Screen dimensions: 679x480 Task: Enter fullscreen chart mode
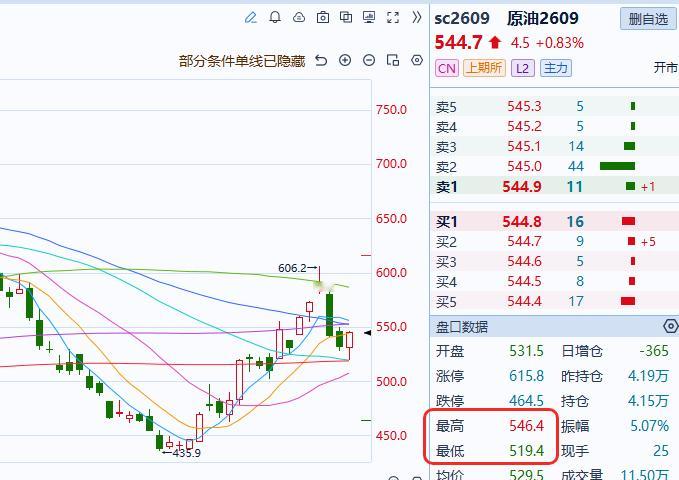tap(393, 17)
